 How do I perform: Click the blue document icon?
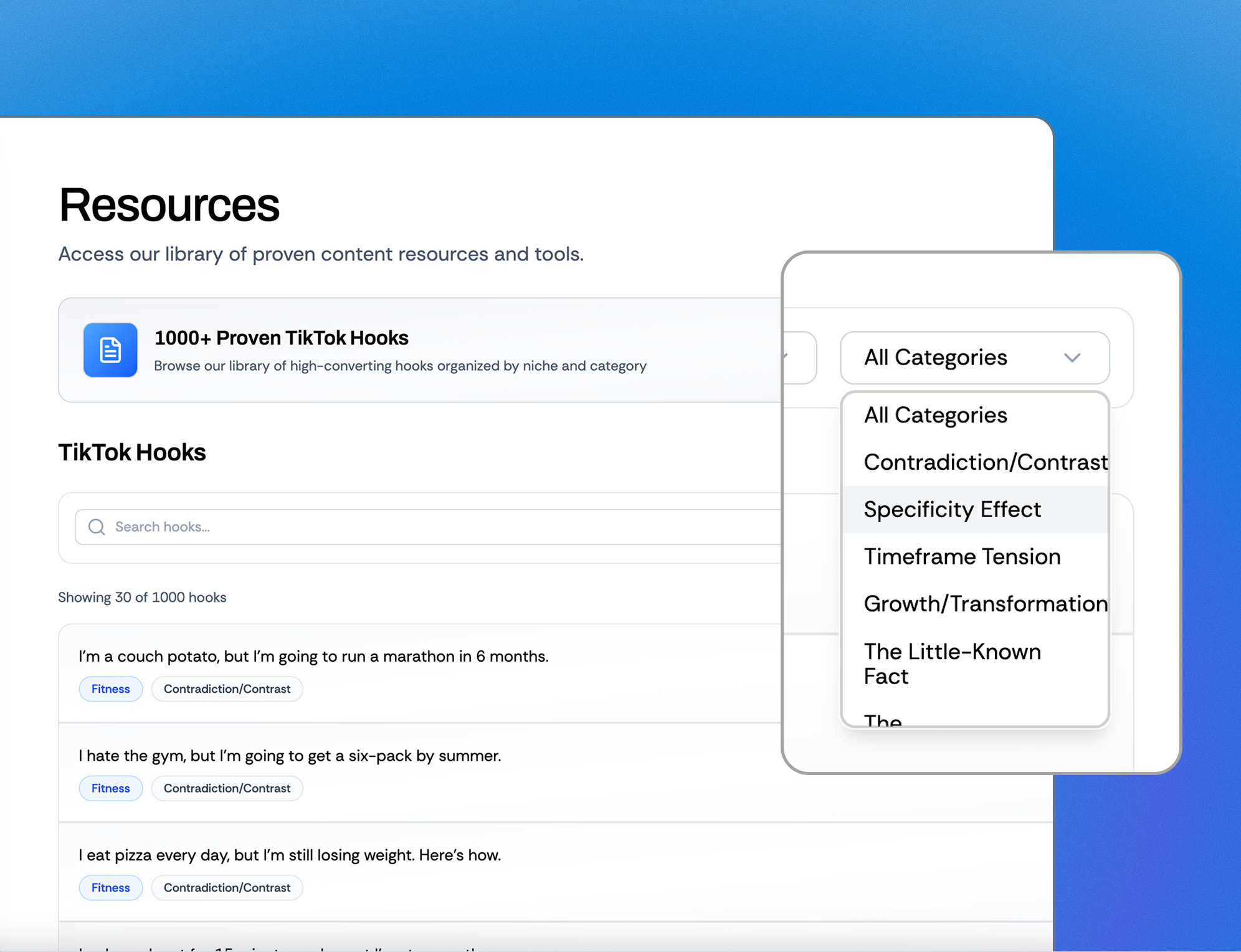pyautogui.click(x=110, y=350)
